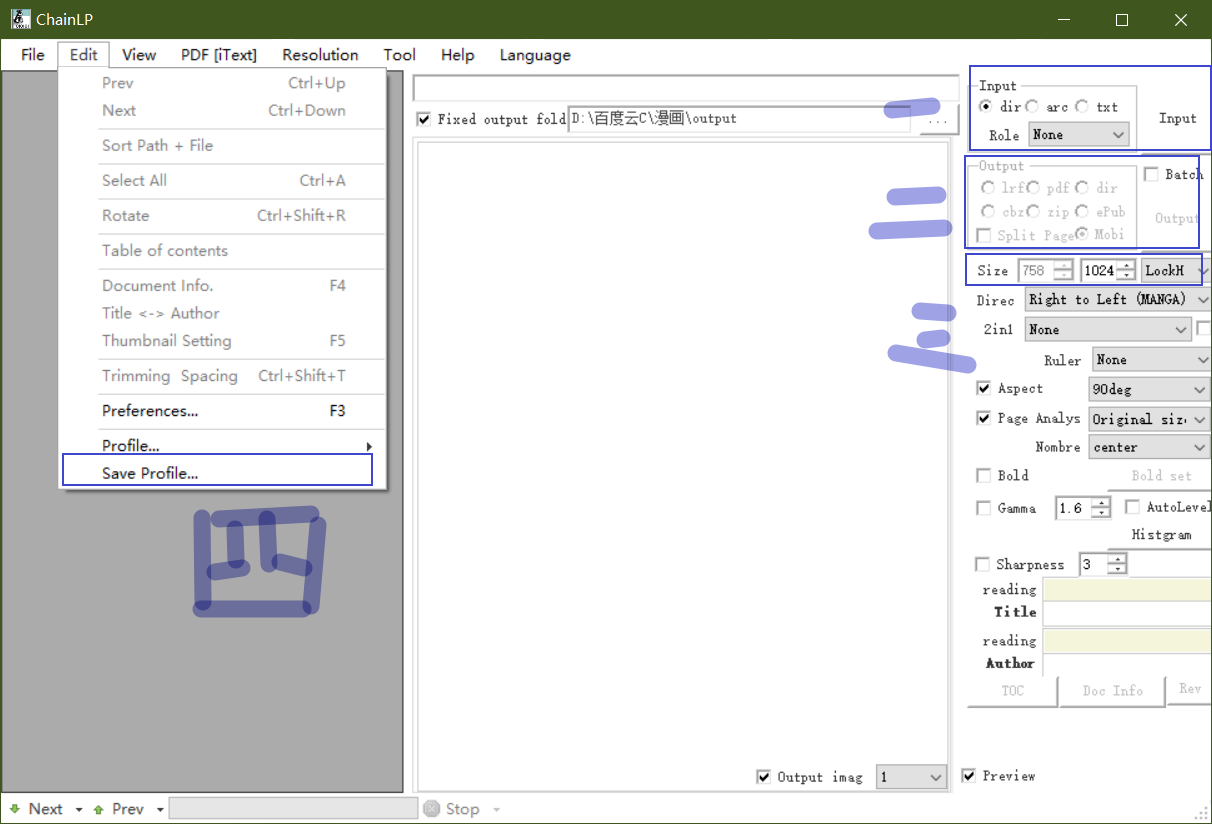Open the View menu
The width and height of the screenshot is (1212, 824).
click(x=139, y=55)
